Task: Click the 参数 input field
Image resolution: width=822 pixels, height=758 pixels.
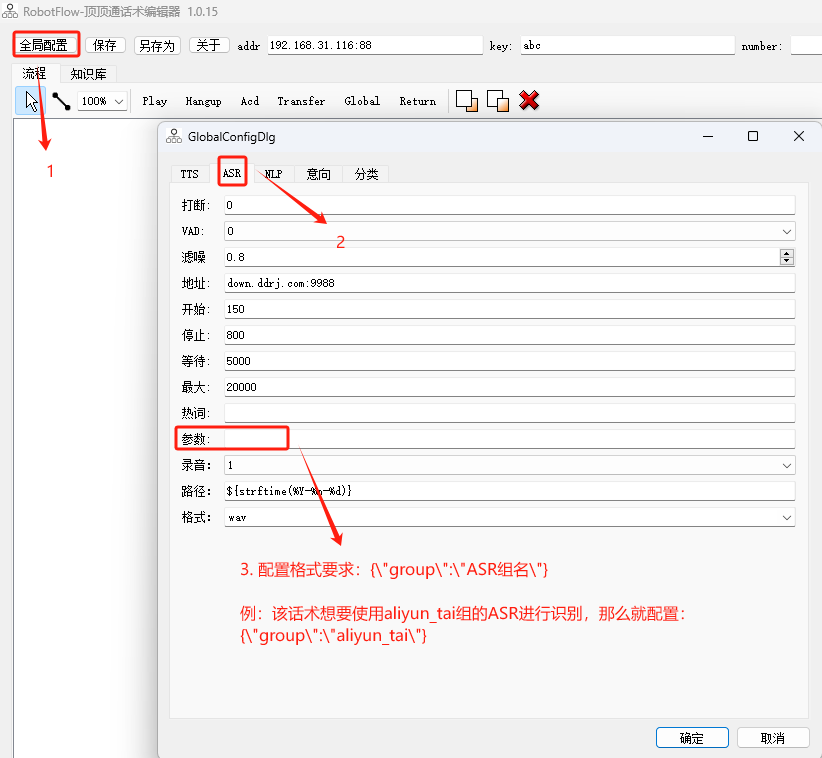Action: 509,439
